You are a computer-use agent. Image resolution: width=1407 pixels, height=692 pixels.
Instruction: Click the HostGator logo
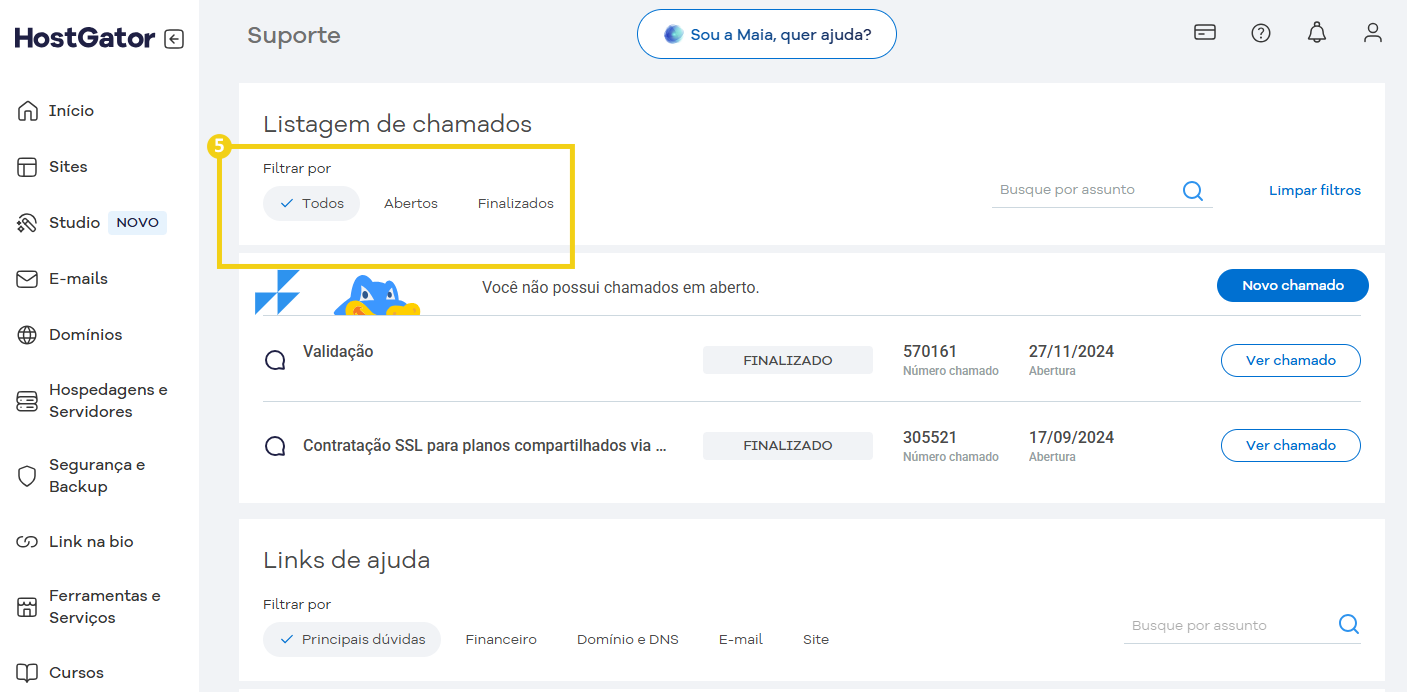(85, 38)
